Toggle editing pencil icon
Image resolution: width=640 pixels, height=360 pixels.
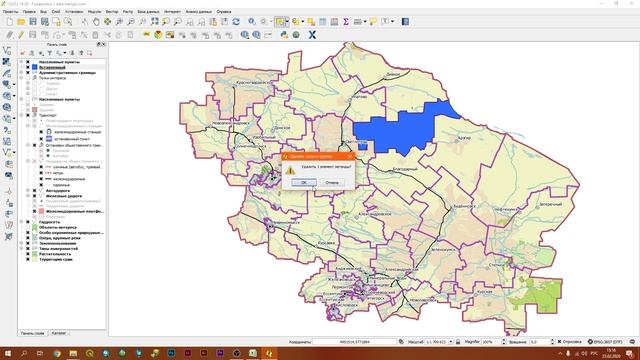[x=21, y=35]
